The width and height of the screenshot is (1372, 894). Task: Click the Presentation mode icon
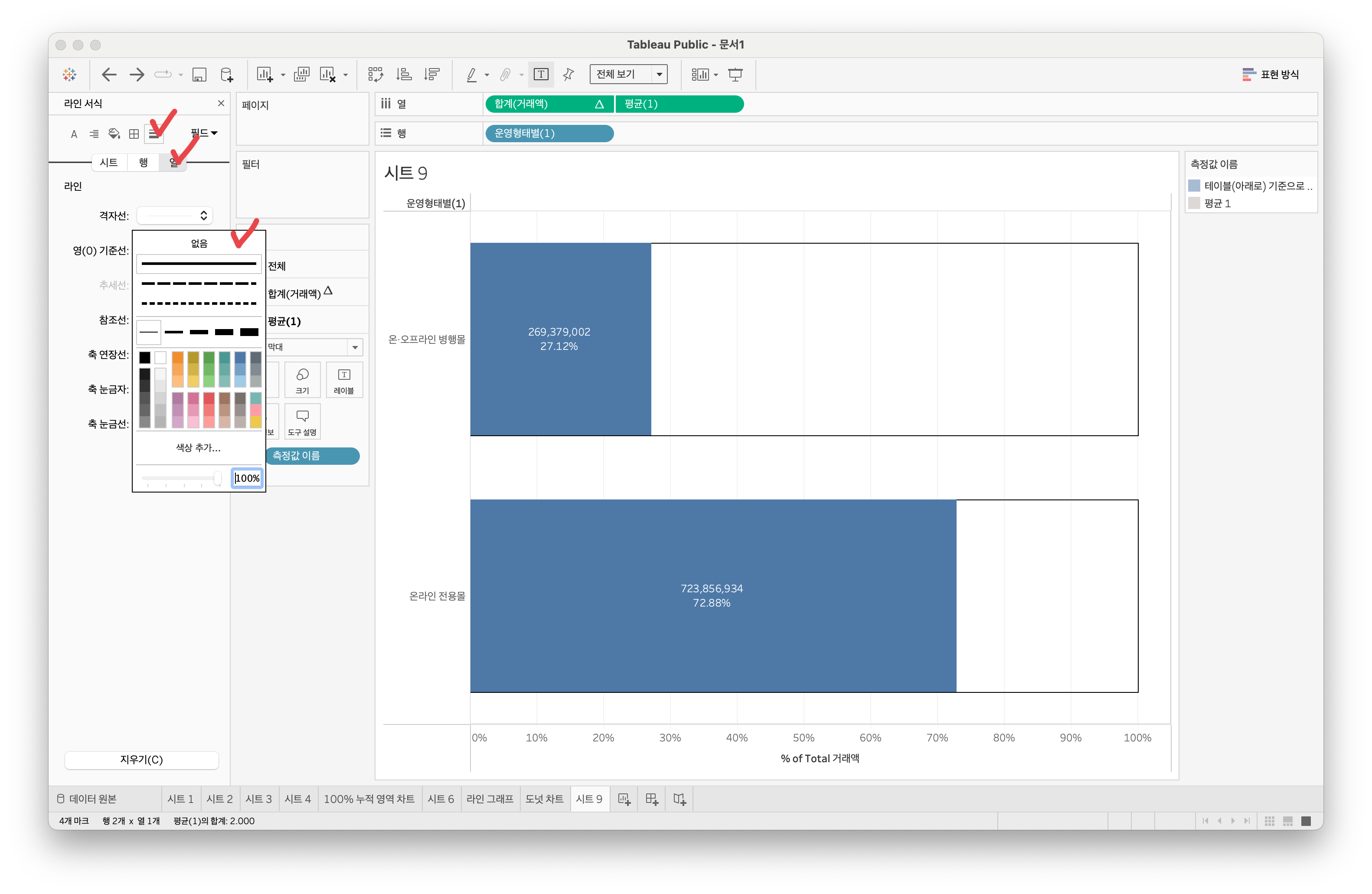point(735,75)
